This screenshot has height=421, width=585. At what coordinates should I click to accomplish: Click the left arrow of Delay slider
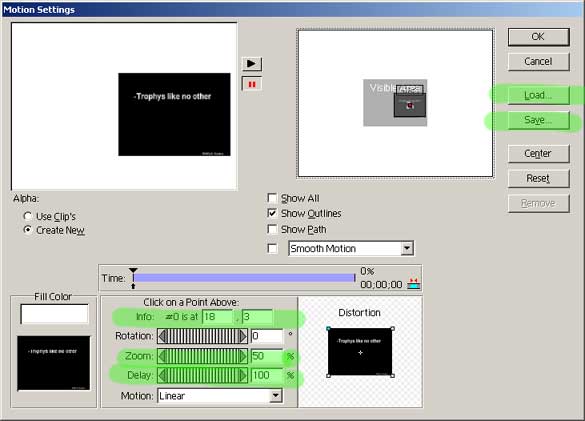pyautogui.click(x=162, y=375)
